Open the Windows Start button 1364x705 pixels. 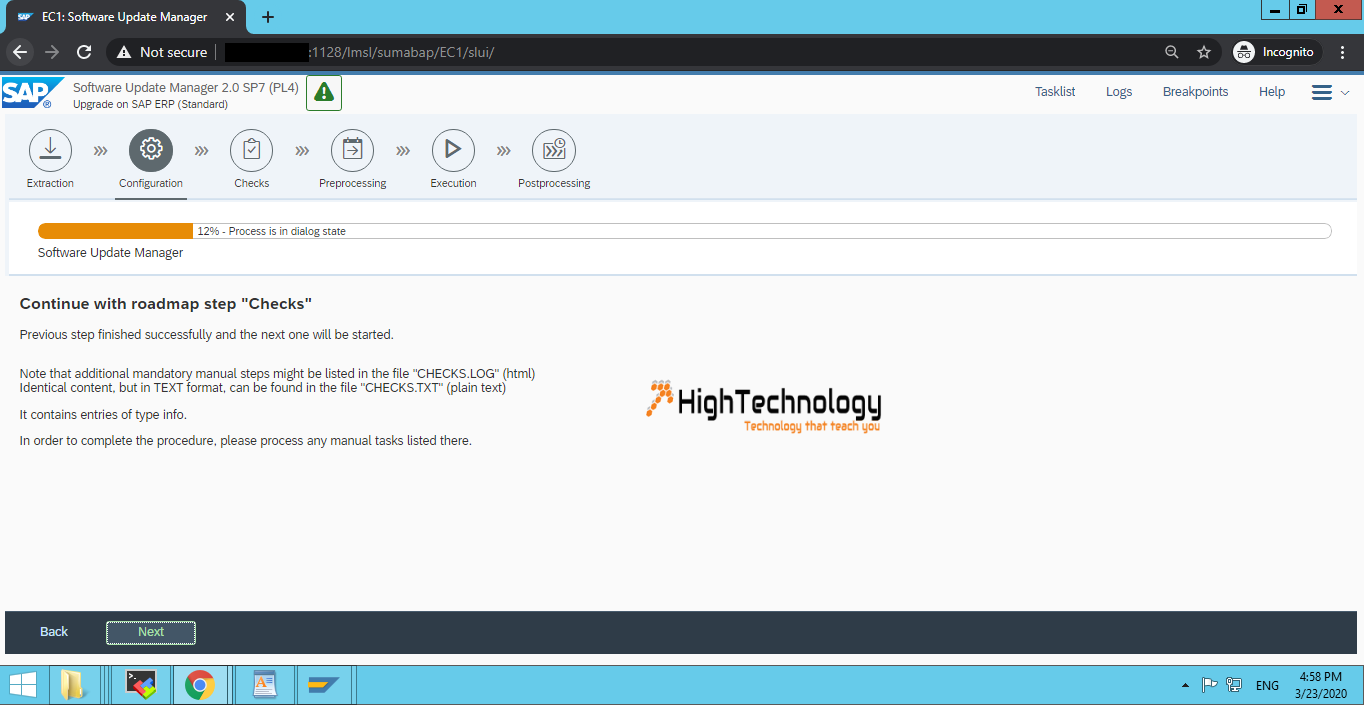click(22, 685)
